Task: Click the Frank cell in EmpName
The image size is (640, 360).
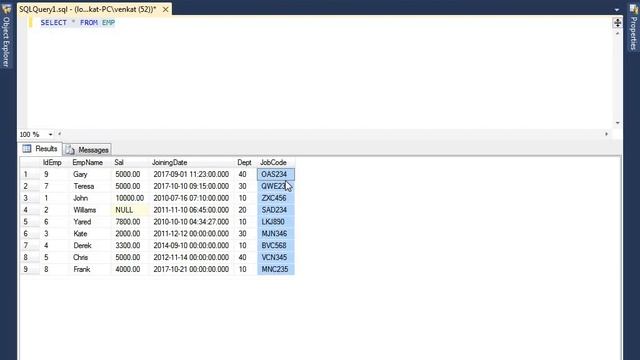Action: (x=90, y=269)
